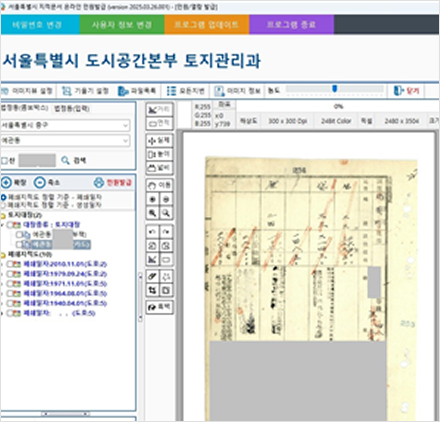Click the zoom-out magnifier tool
440x422 pixels.
[166, 213]
